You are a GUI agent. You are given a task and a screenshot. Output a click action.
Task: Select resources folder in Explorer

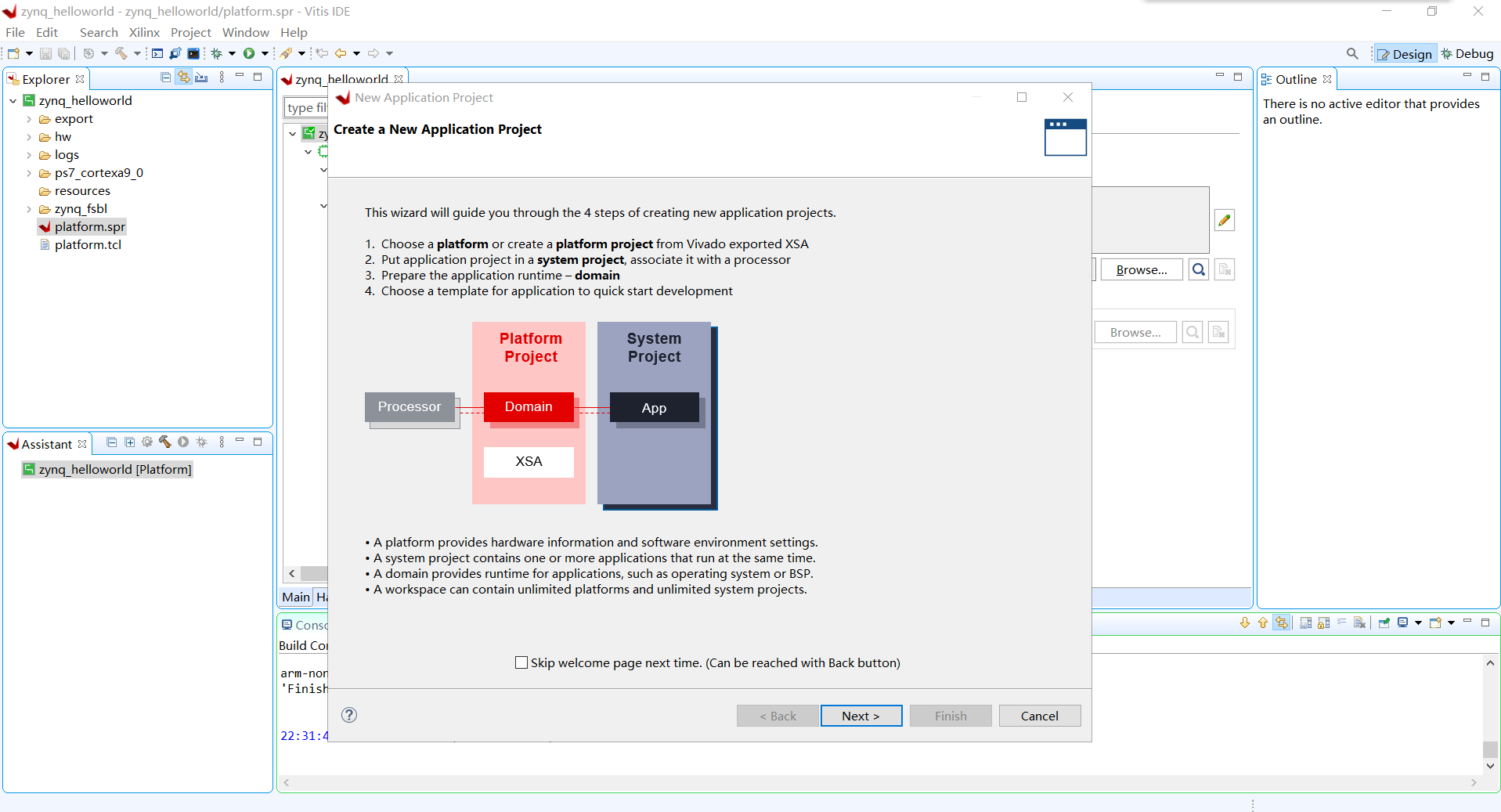[74, 191]
